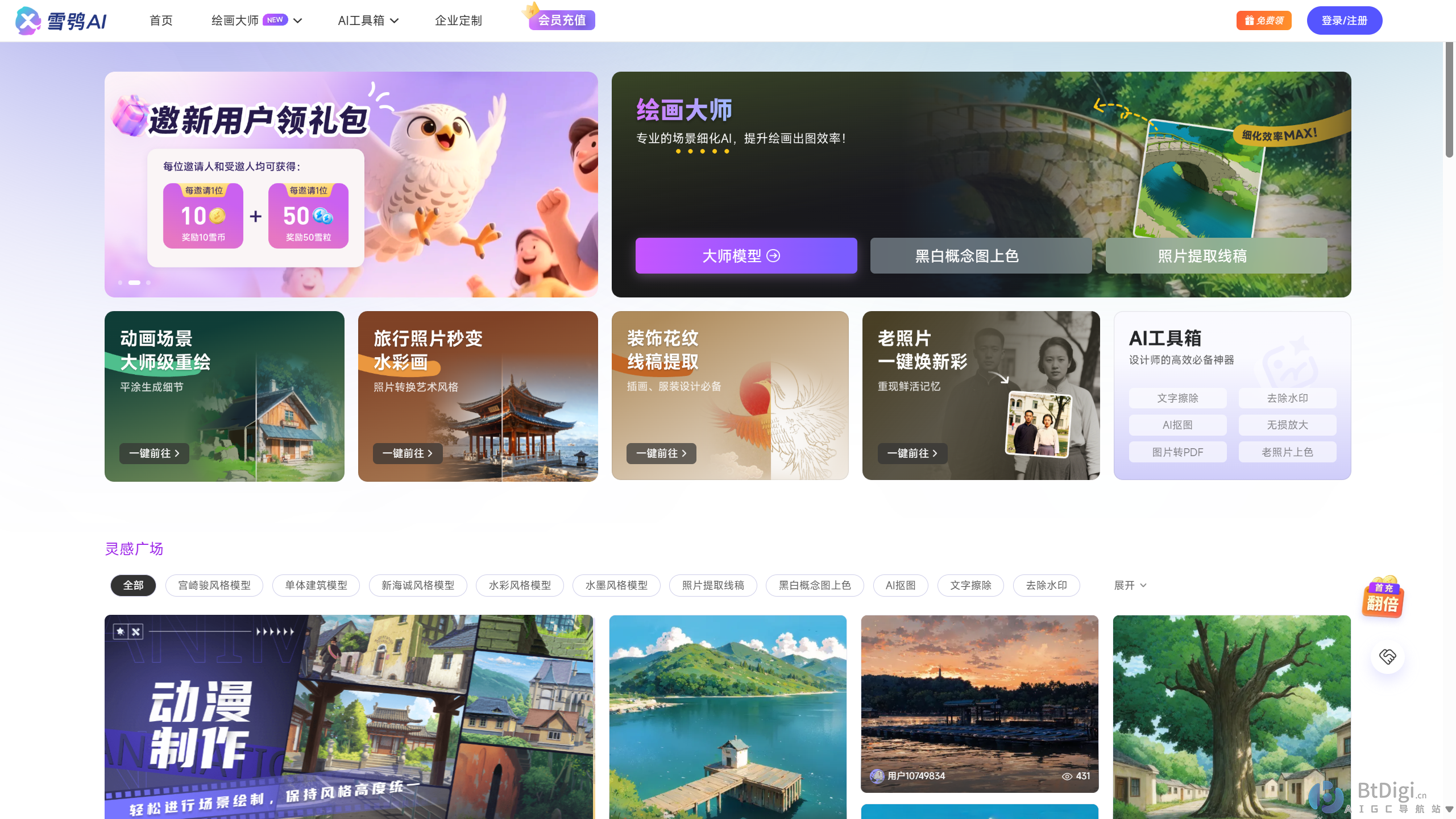Screen dimensions: 1456x819
Task: Click the 免费领 gift icon button
Action: 1263,20
